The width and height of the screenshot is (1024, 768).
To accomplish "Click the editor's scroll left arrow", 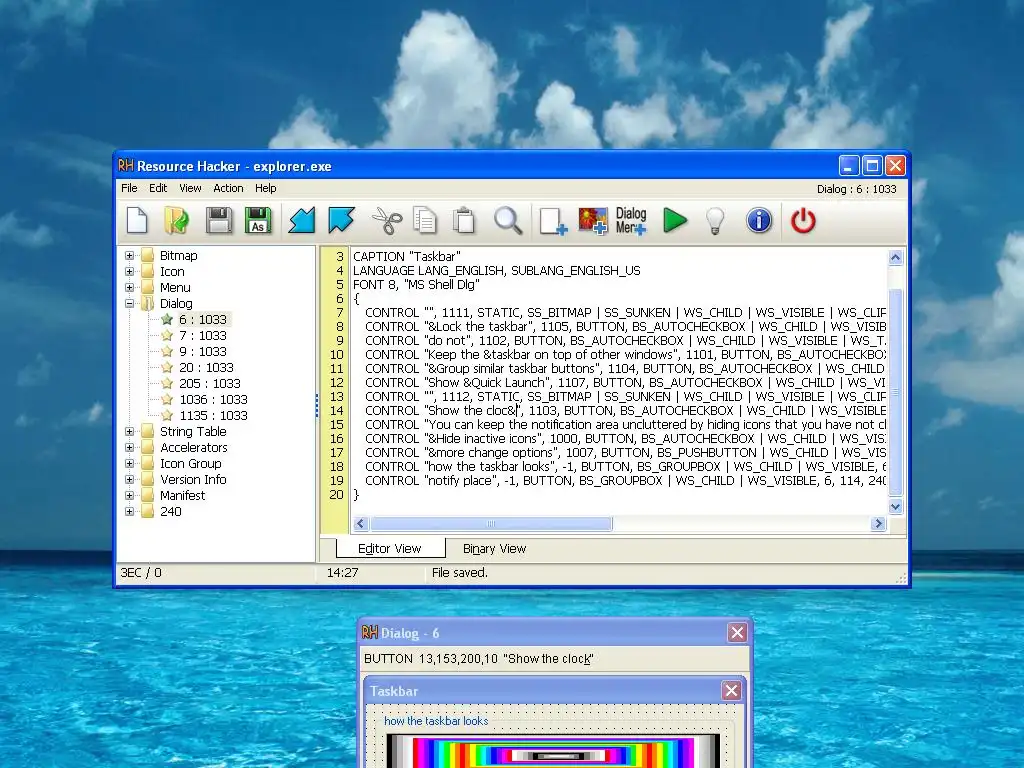I will click(361, 523).
